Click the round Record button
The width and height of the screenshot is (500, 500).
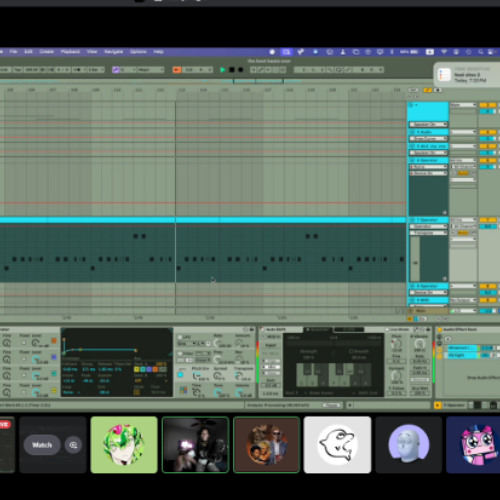tap(240, 70)
